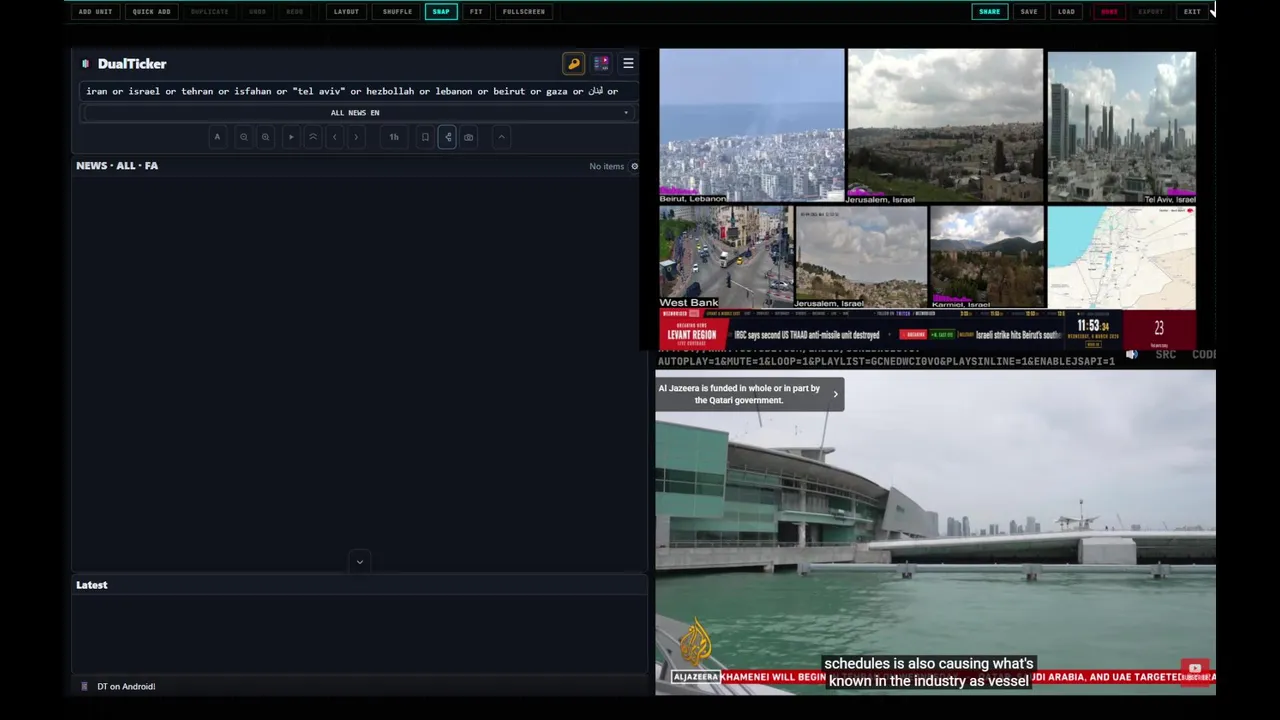Click the down chevron above Latest section
The height and width of the screenshot is (720, 1280).
(360, 562)
